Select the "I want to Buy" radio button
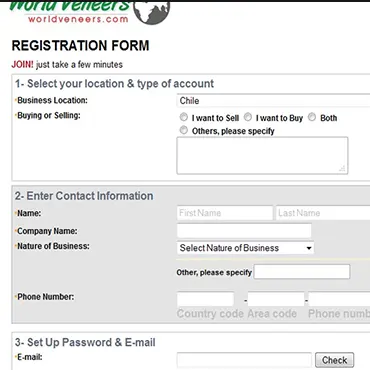The height and width of the screenshot is (370, 370). tap(248, 117)
